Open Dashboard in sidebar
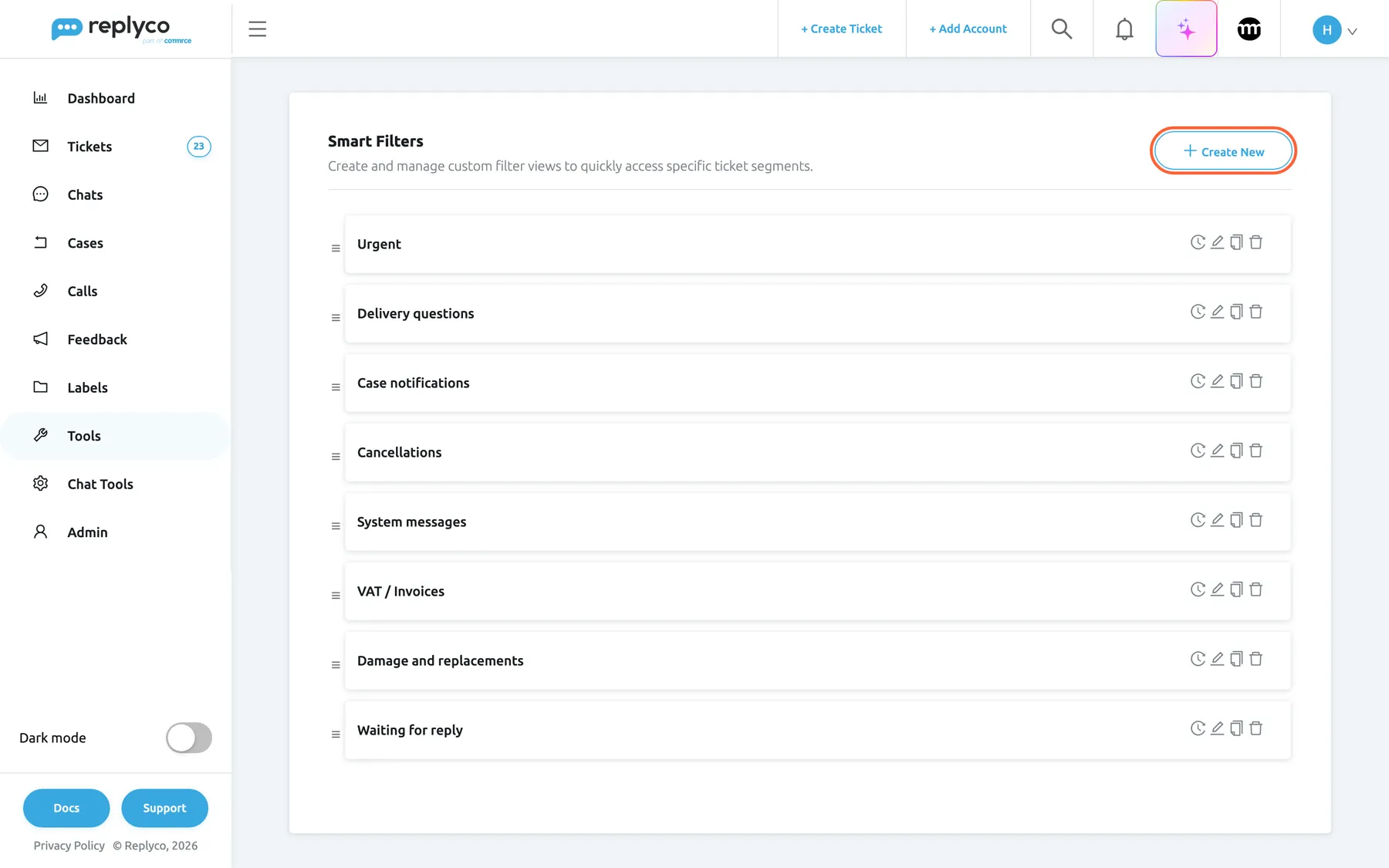1389x868 pixels. point(116,98)
